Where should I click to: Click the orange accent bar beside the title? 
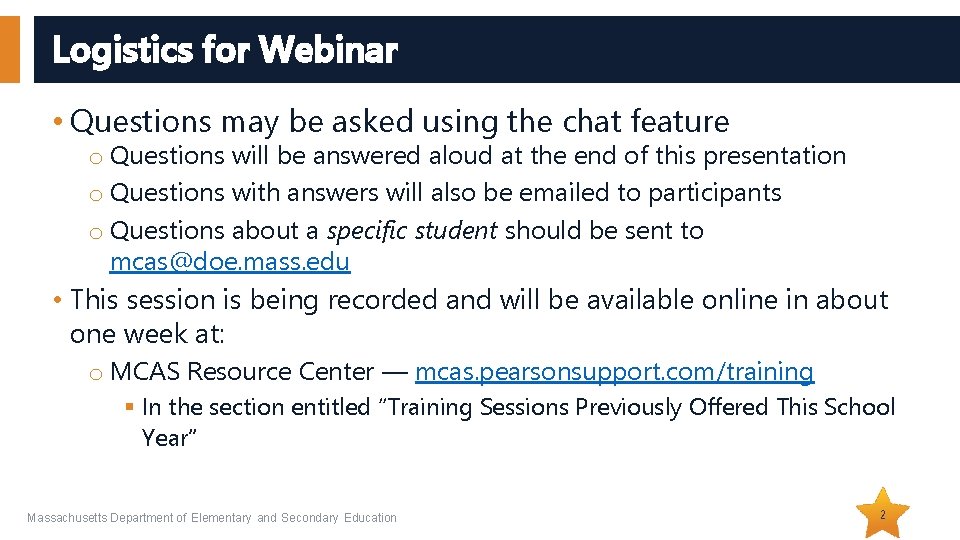click(9, 48)
